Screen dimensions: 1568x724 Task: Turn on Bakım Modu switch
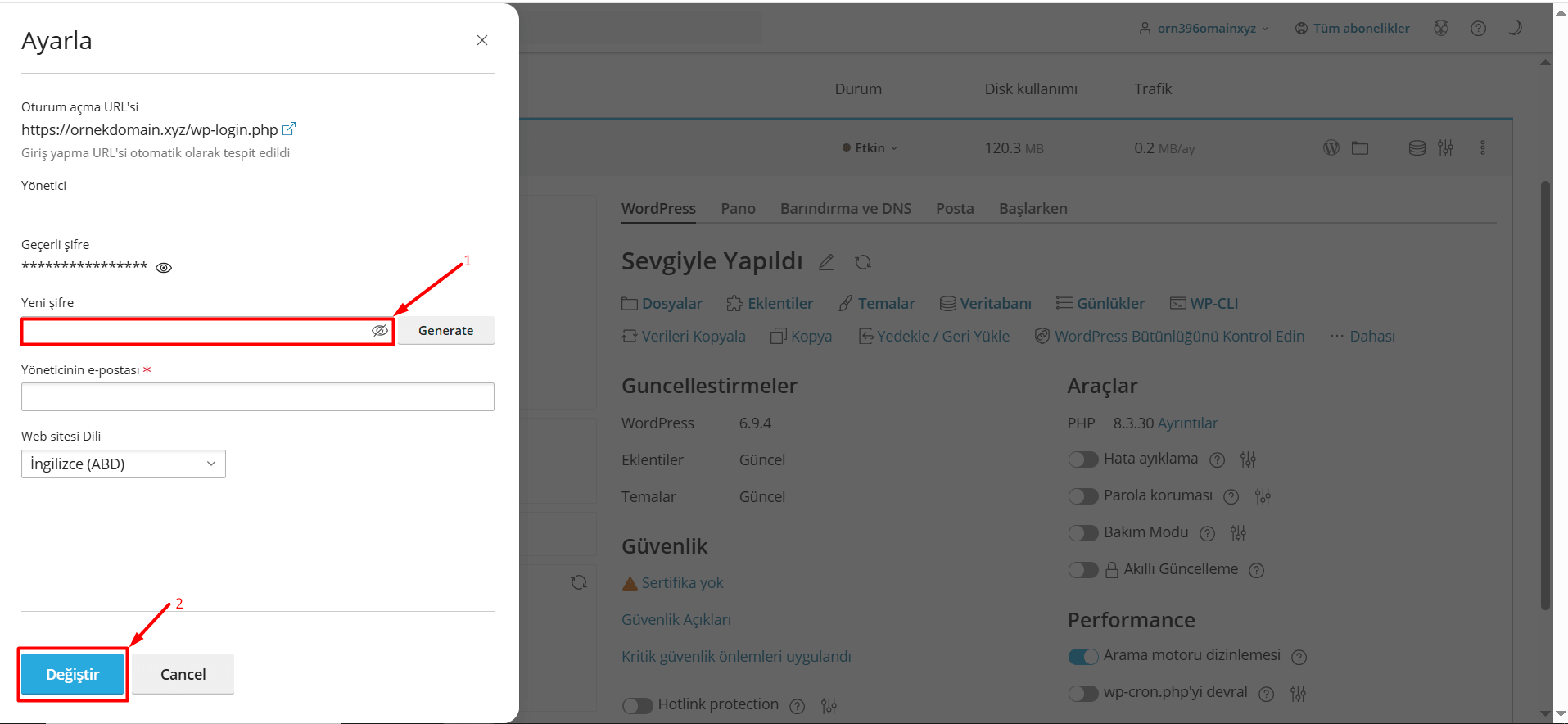1082,533
